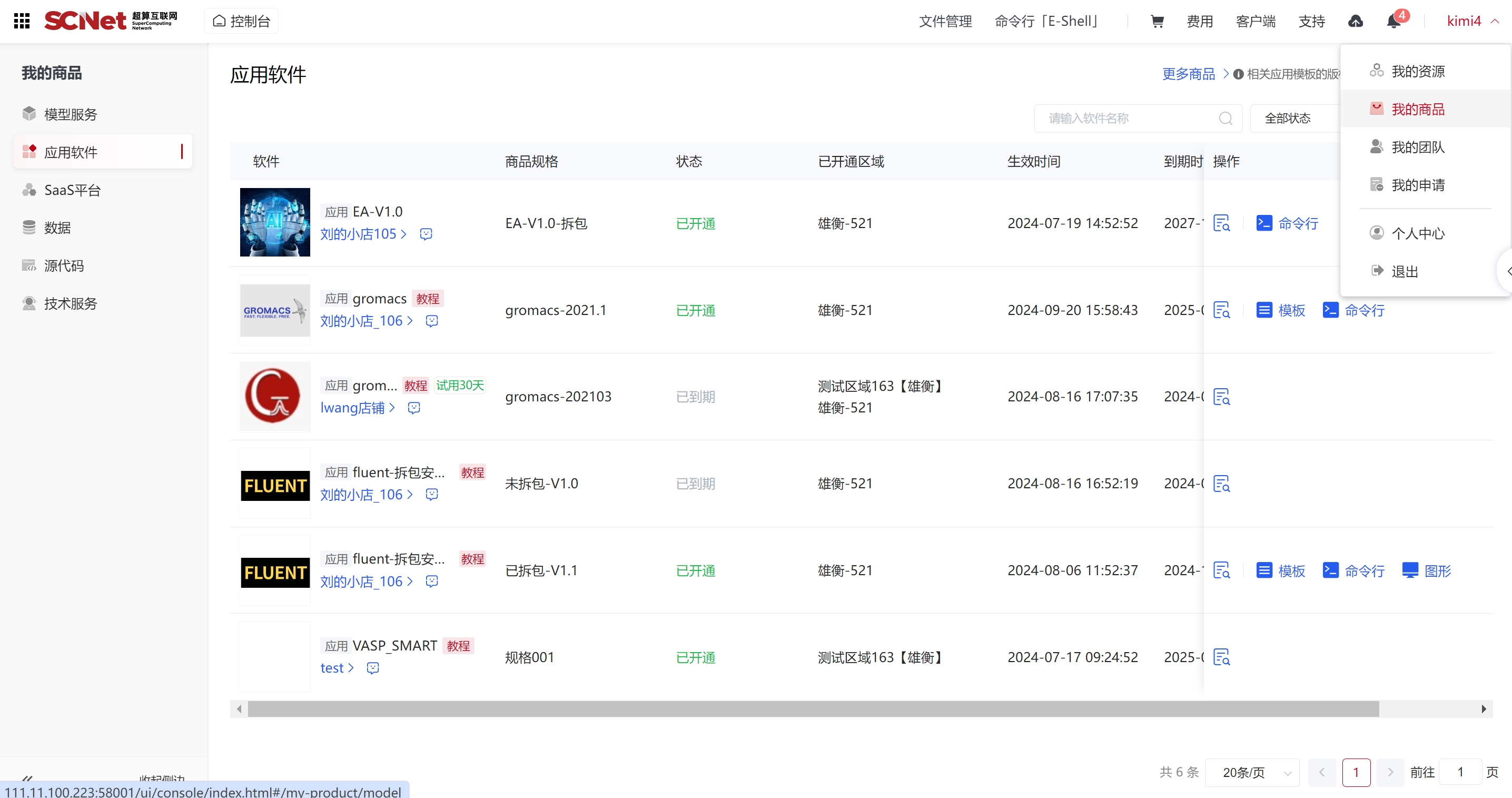The width and height of the screenshot is (1512, 798).
Task: Open the 更多商品 link
Action: (x=1189, y=74)
